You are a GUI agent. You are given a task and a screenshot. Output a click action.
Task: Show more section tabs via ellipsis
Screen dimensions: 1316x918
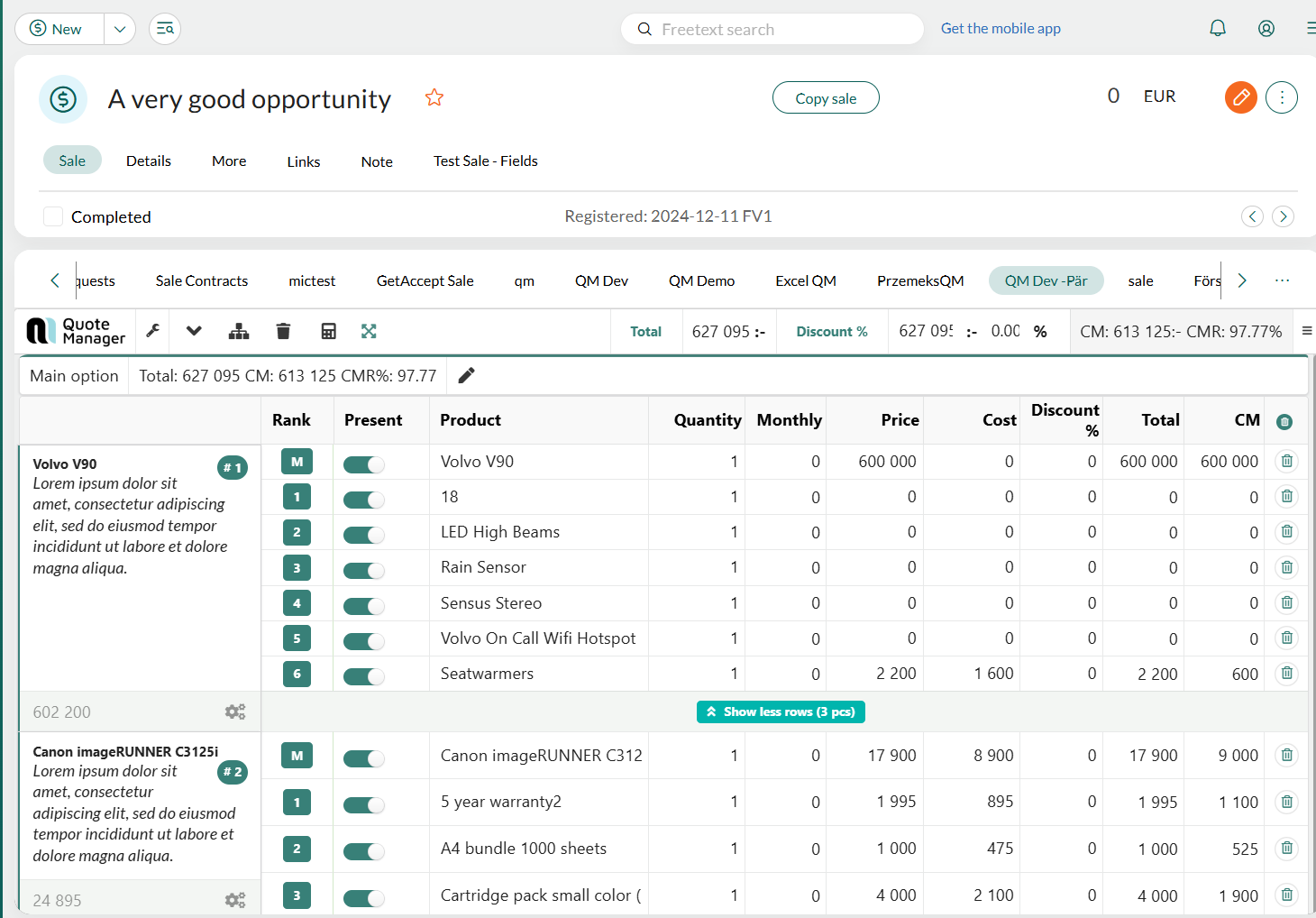coord(1282,280)
